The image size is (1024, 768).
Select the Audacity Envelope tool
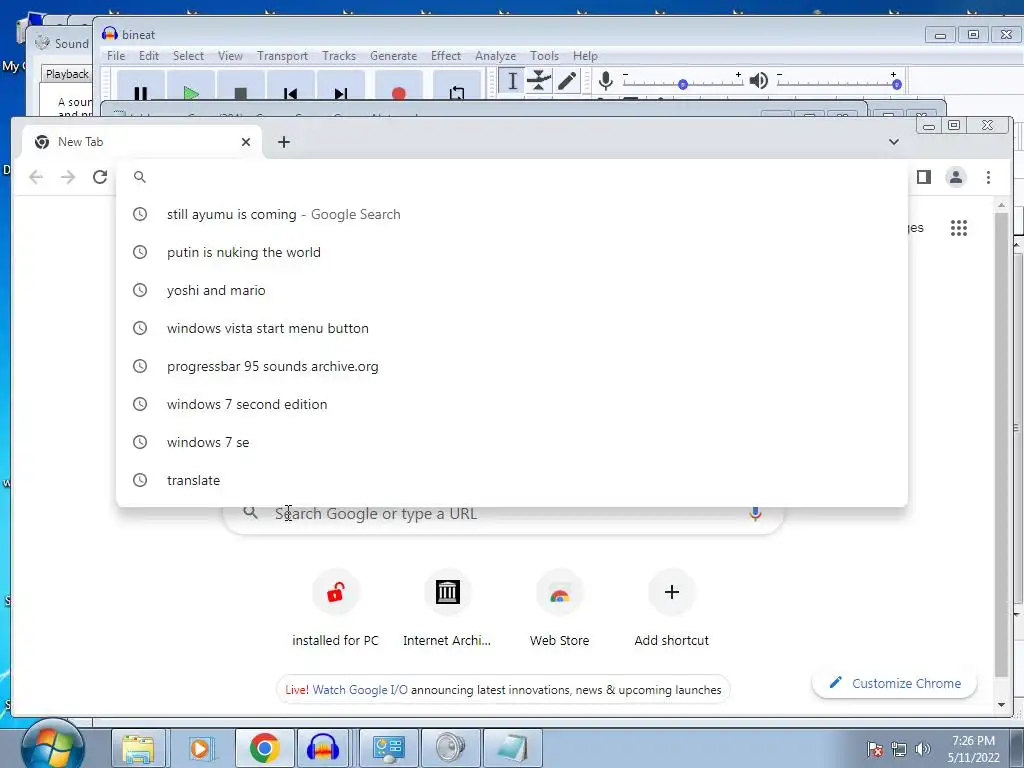[539, 81]
